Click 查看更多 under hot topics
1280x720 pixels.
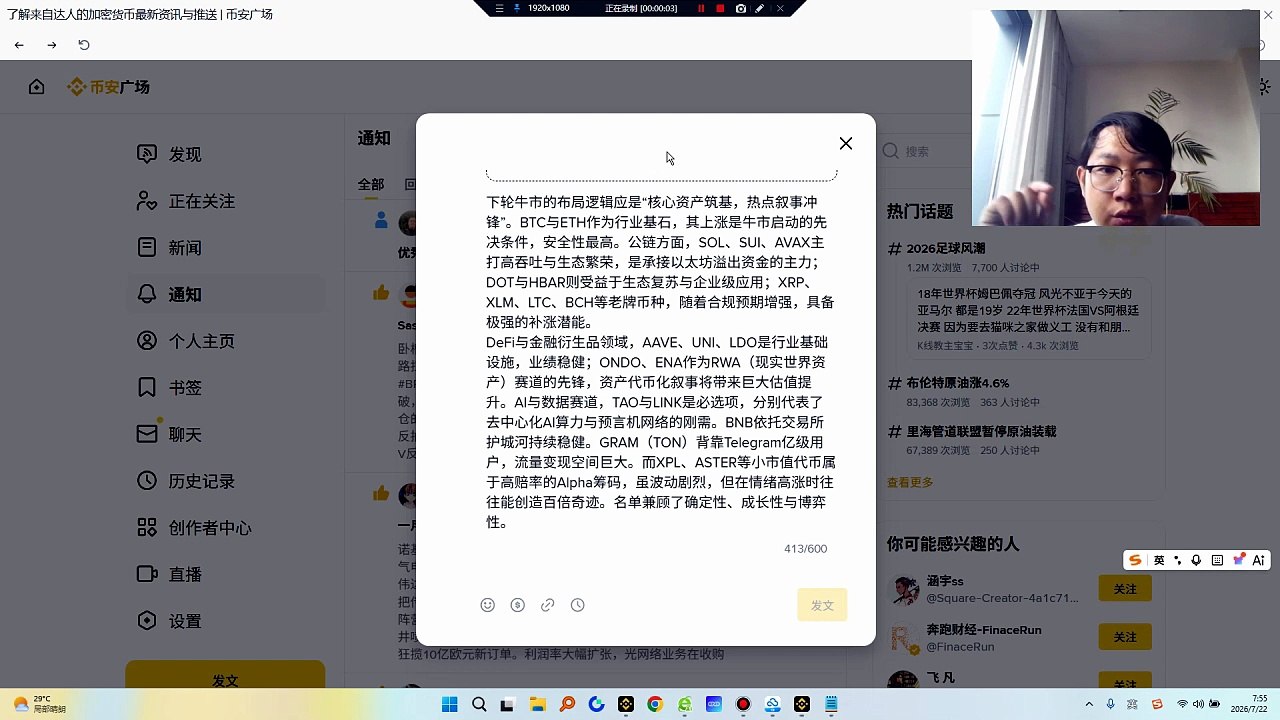click(x=910, y=482)
